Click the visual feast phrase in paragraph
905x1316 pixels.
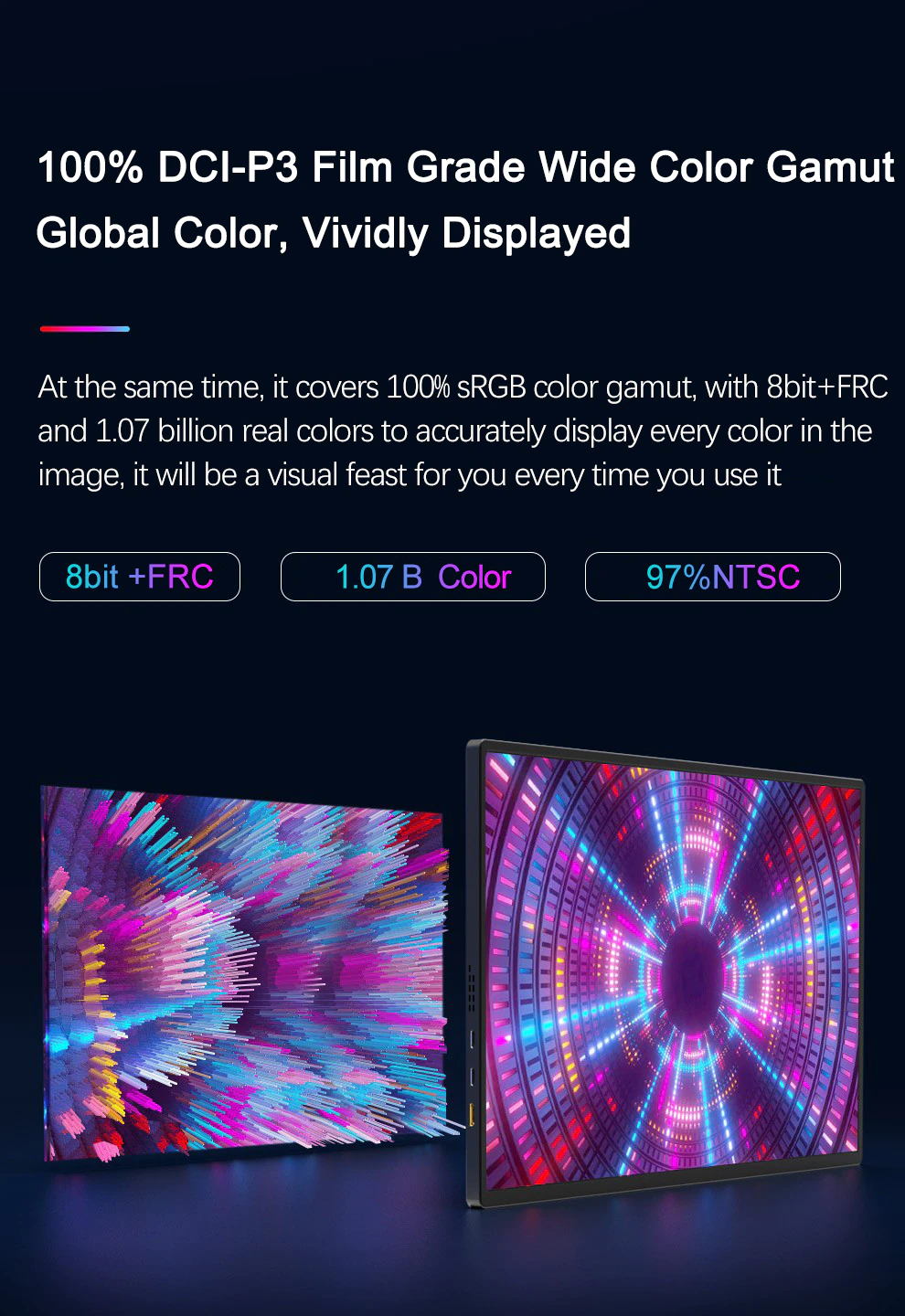tap(337, 475)
